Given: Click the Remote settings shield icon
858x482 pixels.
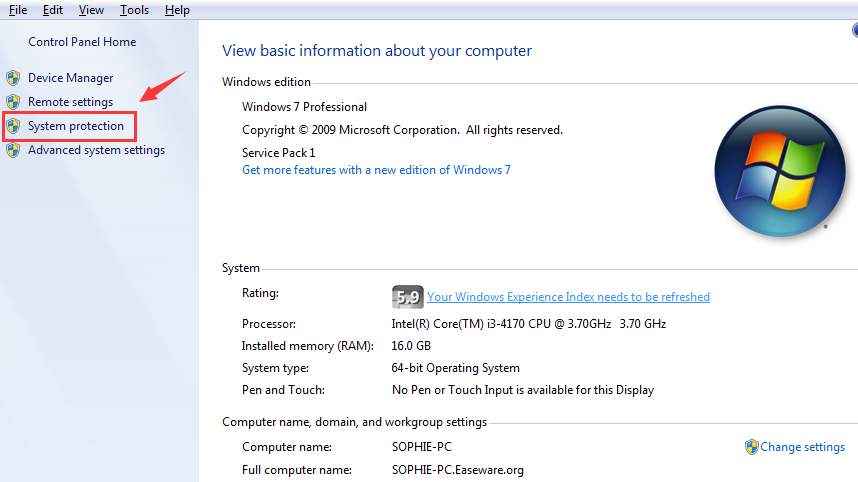Looking at the screenshot, I should [x=13, y=102].
